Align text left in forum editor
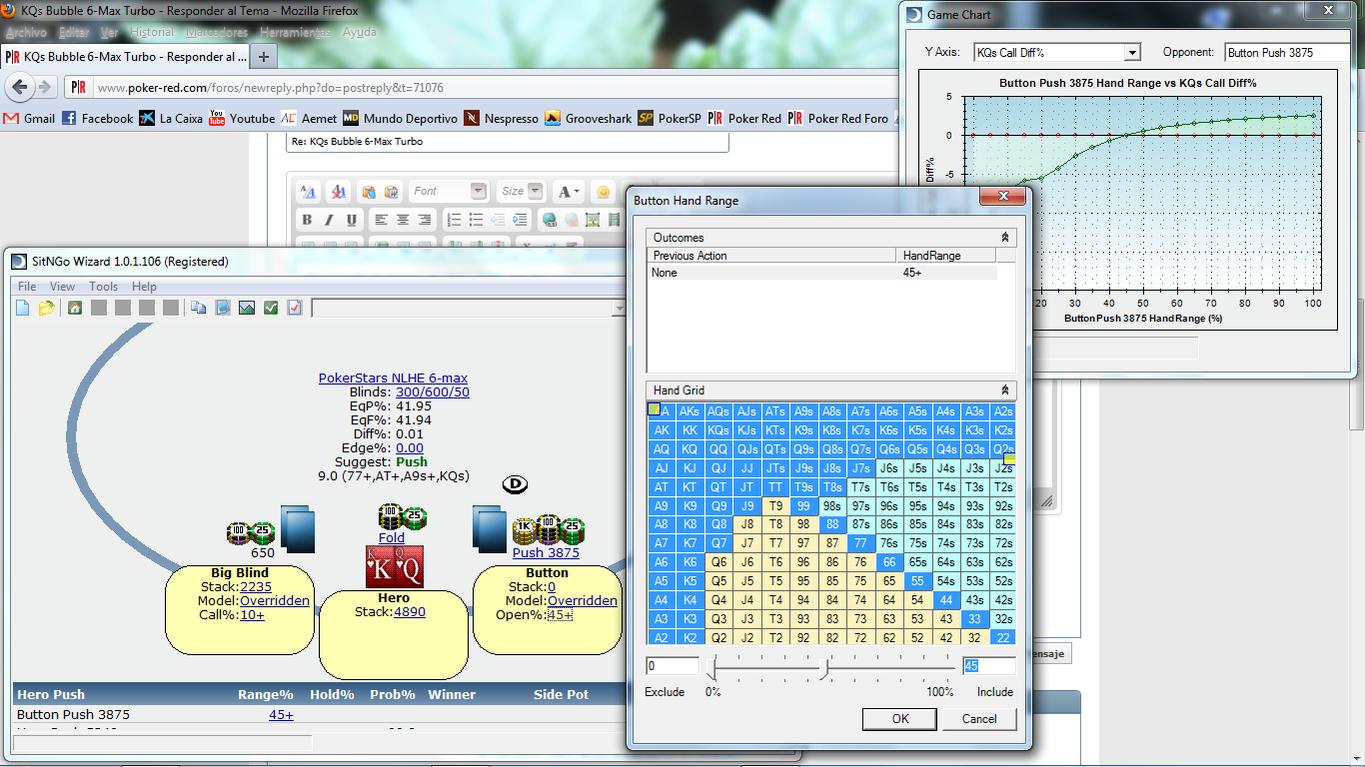 381,219
